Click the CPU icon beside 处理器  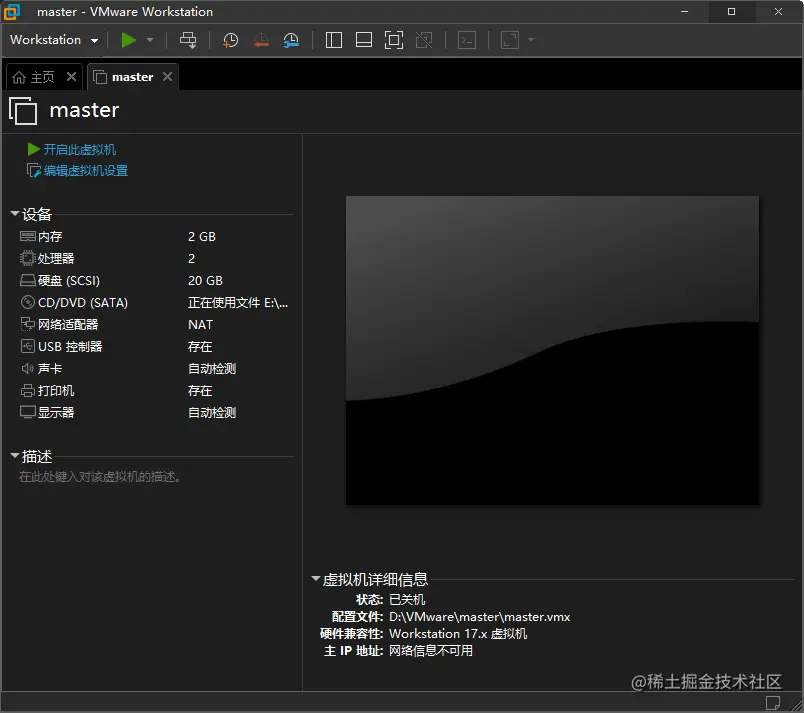point(28,258)
